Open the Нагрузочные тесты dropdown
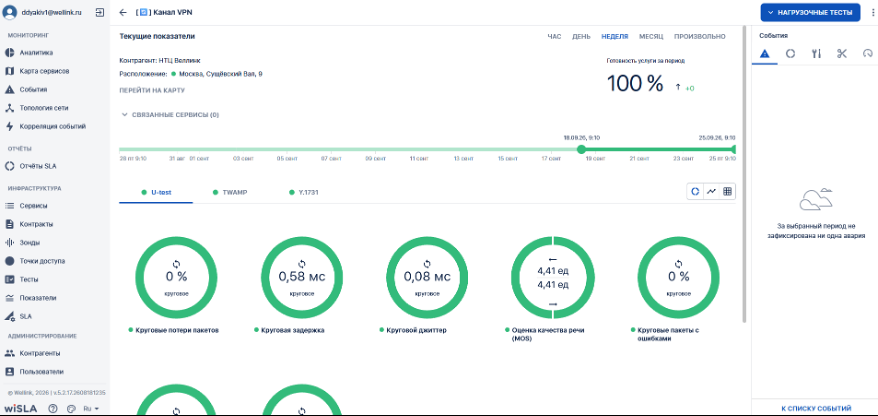Image resolution: width=878 pixels, height=416 pixels. (810, 12)
